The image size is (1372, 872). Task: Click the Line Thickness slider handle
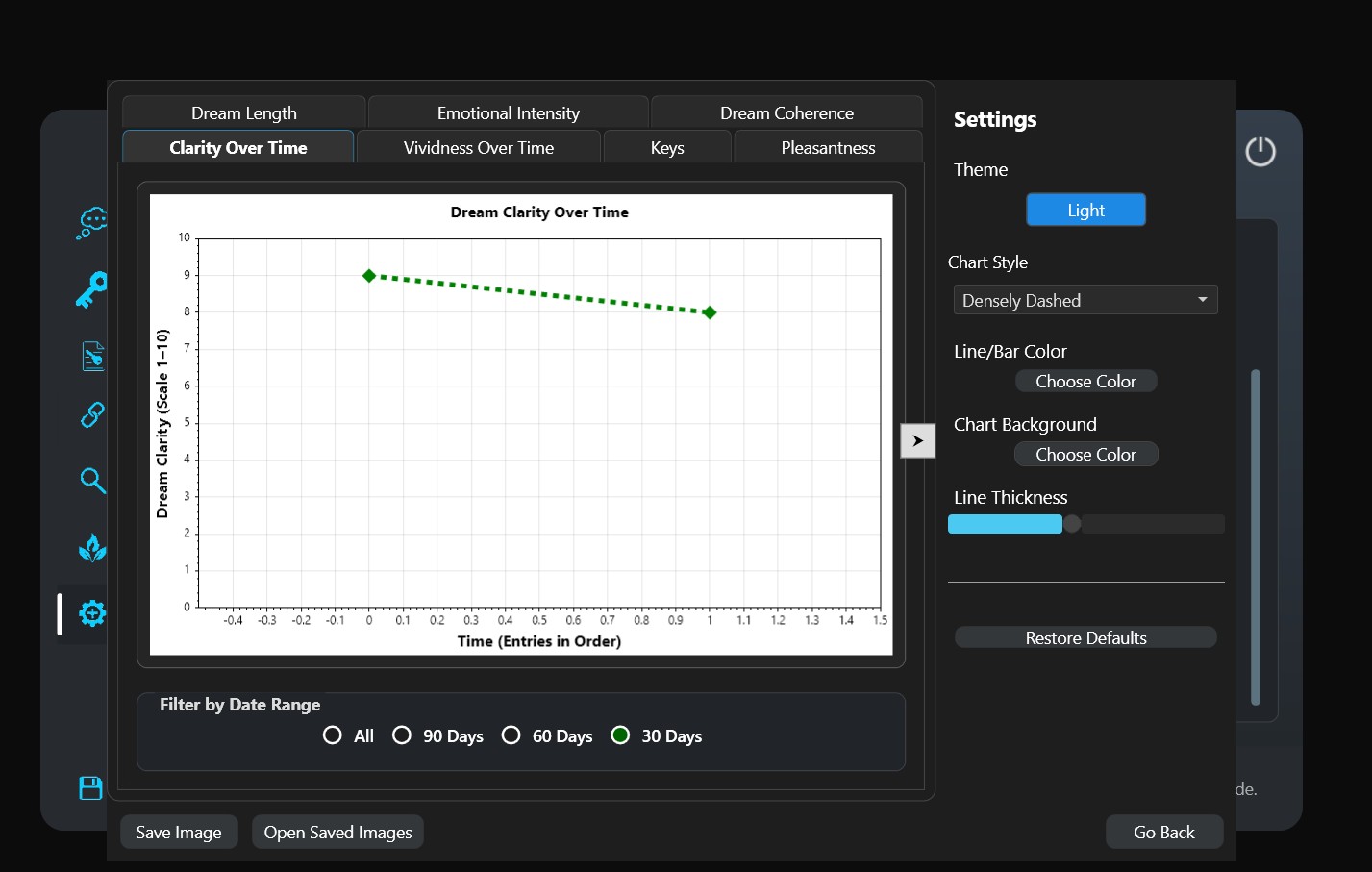(x=1072, y=524)
